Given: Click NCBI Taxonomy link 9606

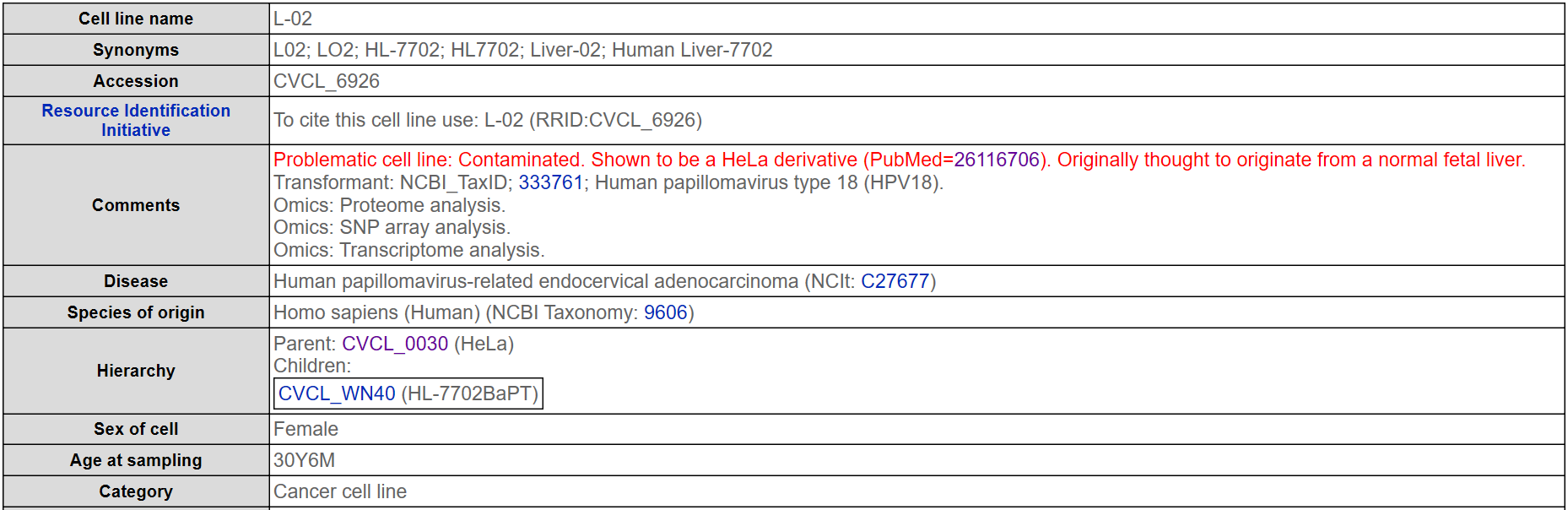Looking at the screenshot, I should pyautogui.click(x=665, y=312).
